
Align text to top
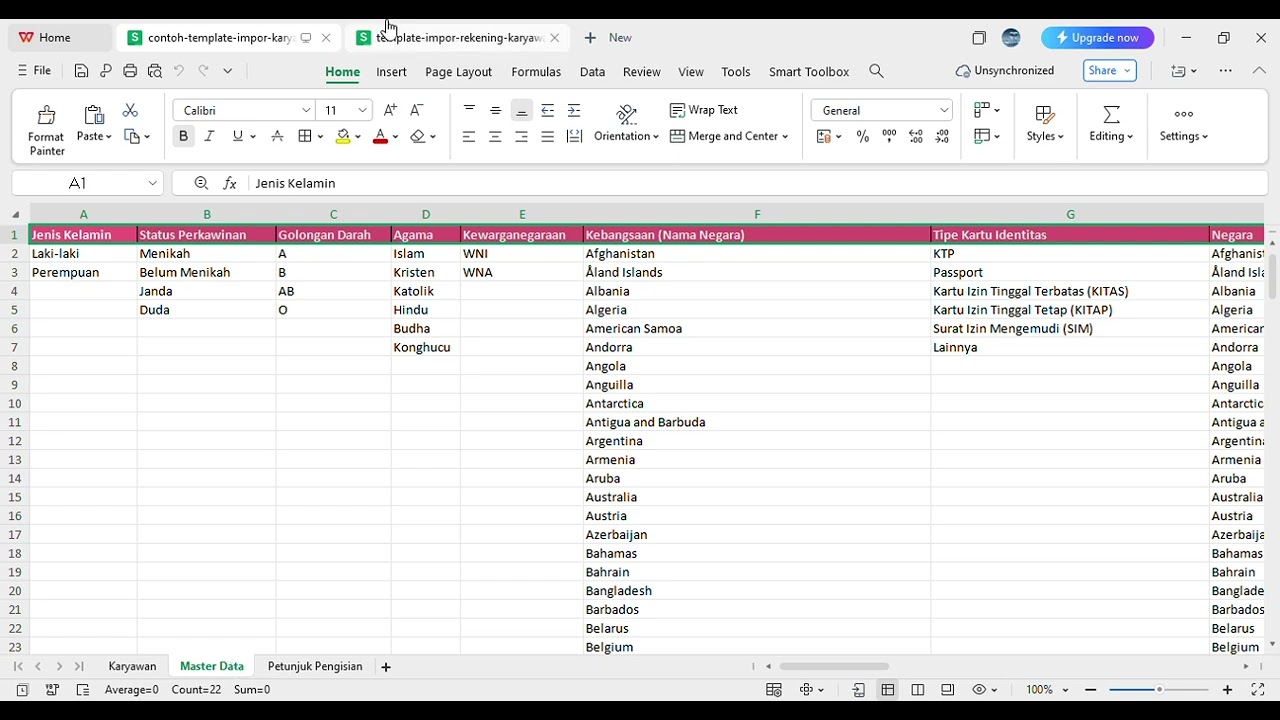click(x=469, y=110)
